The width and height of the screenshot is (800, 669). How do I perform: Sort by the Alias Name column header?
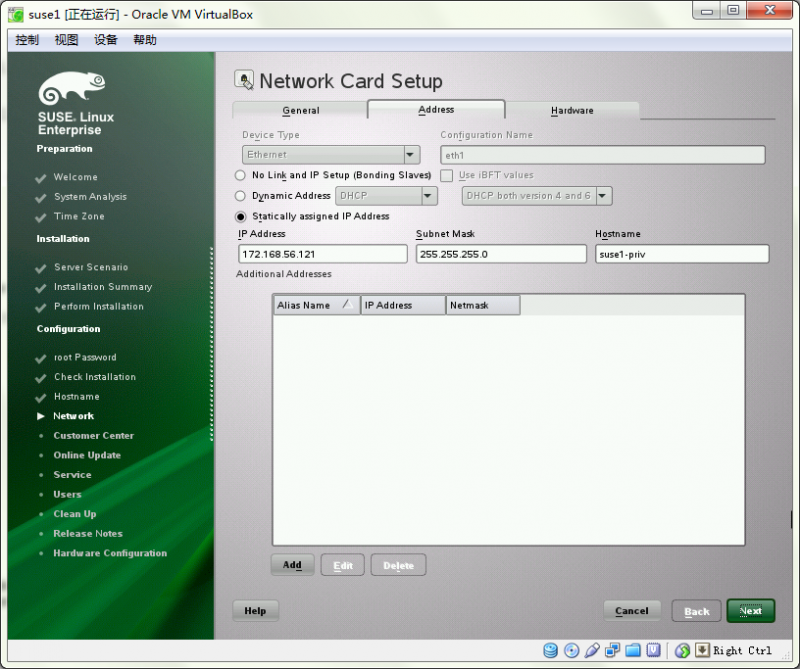click(x=310, y=304)
